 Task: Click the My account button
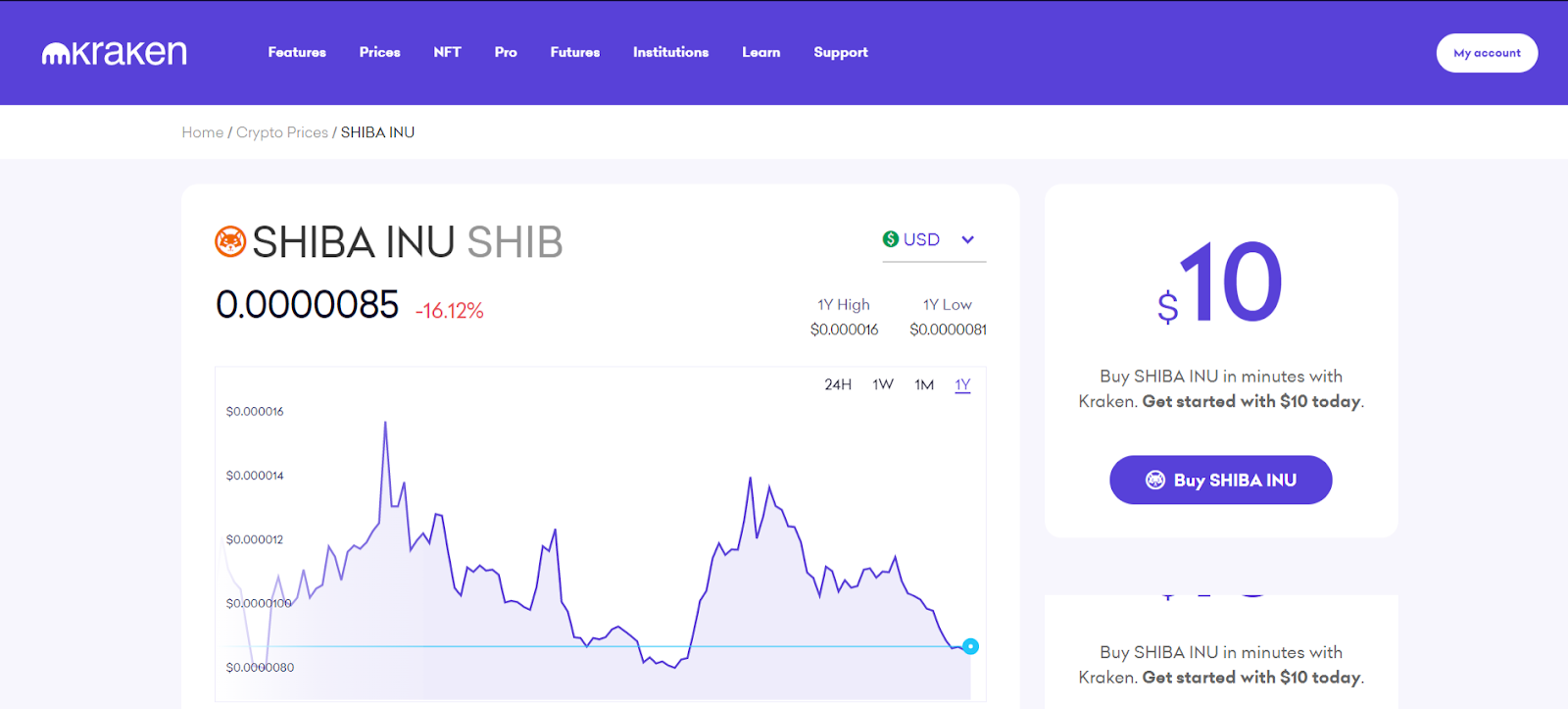click(x=1487, y=53)
